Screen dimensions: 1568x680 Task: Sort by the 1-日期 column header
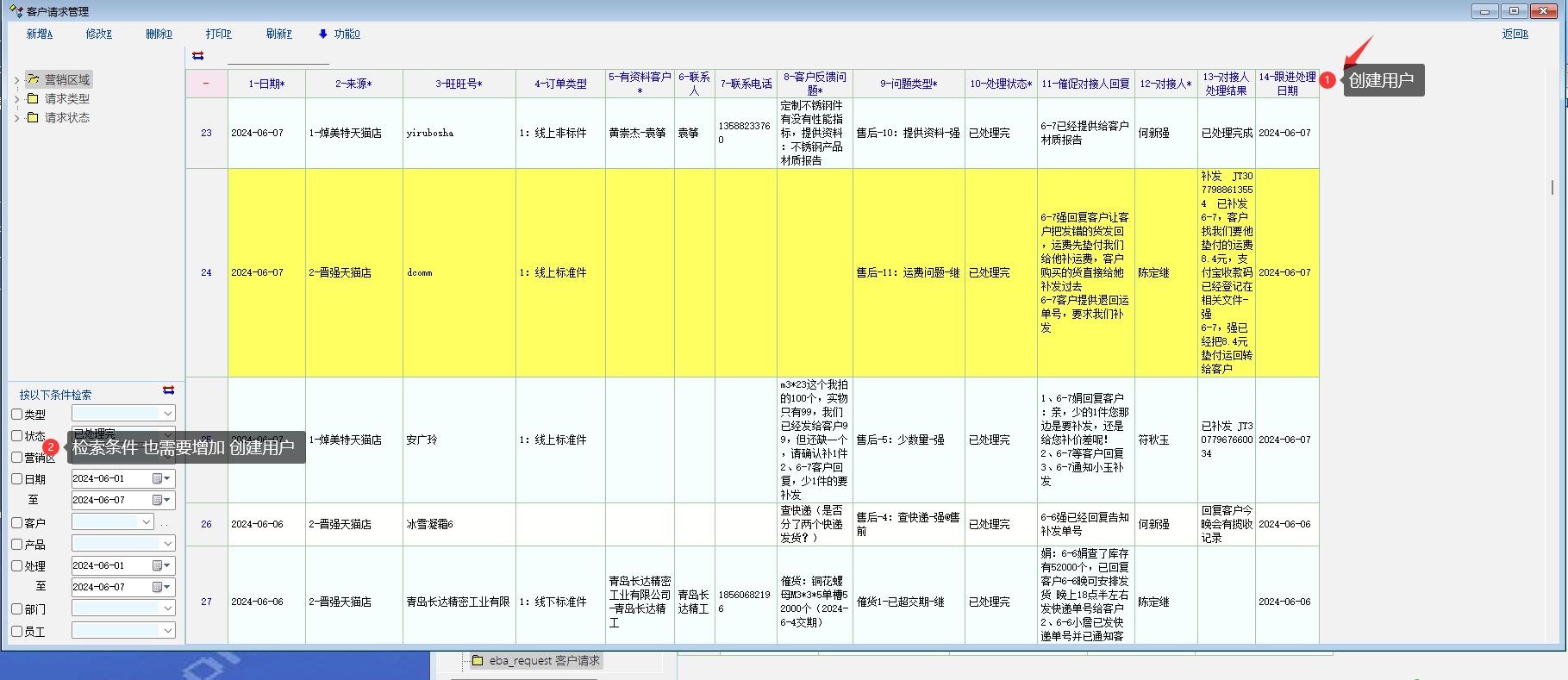[x=266, y=84]
